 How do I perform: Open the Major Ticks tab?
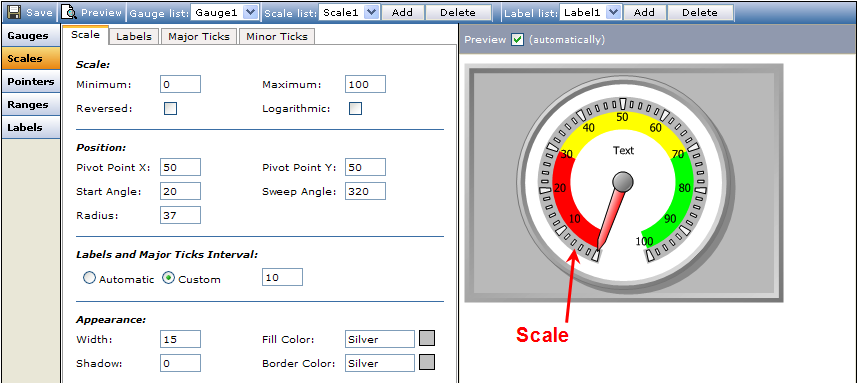[x=199, y=37]
